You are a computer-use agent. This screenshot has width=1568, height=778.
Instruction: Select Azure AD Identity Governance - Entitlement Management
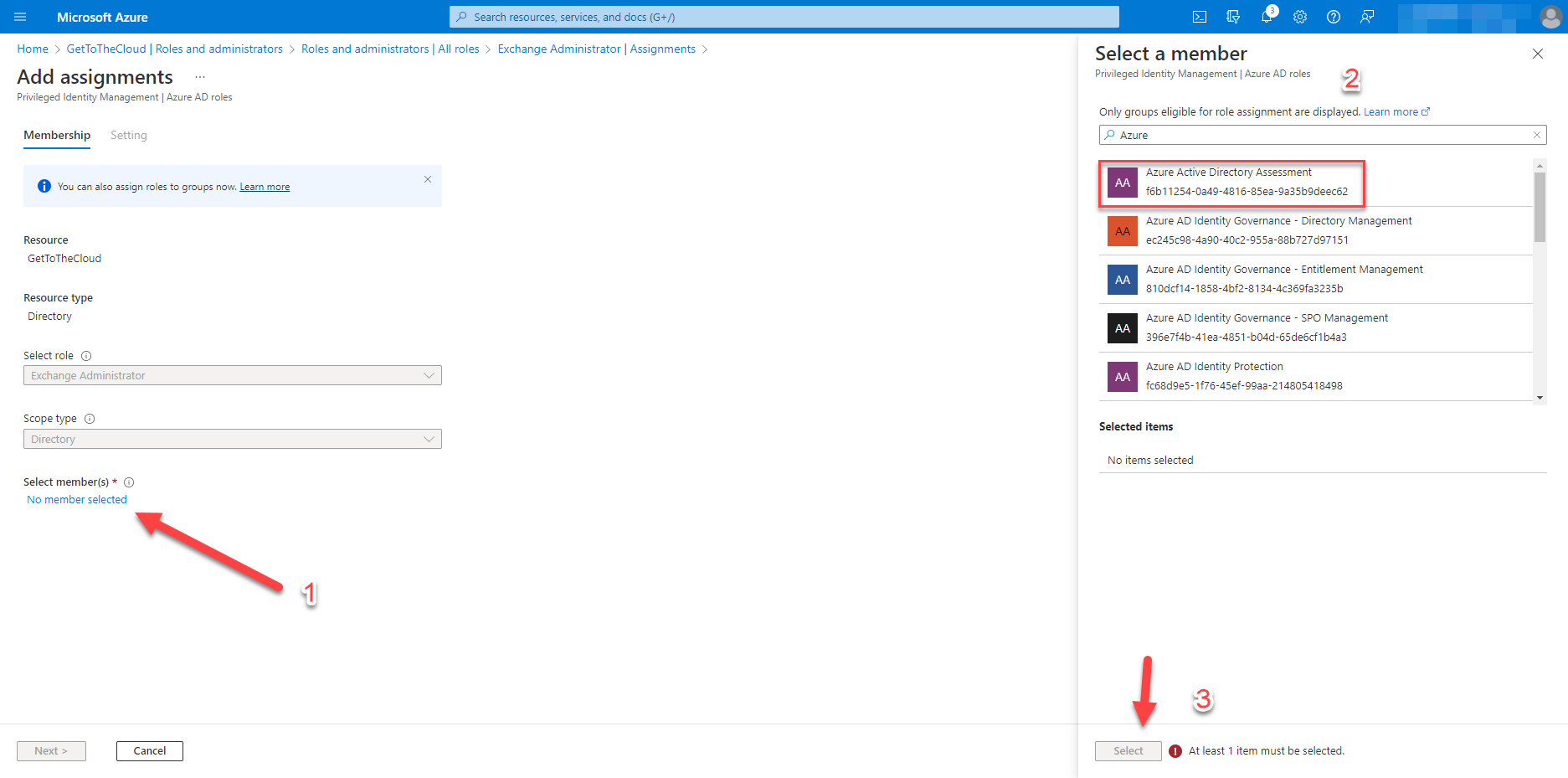pos(1316,280)
